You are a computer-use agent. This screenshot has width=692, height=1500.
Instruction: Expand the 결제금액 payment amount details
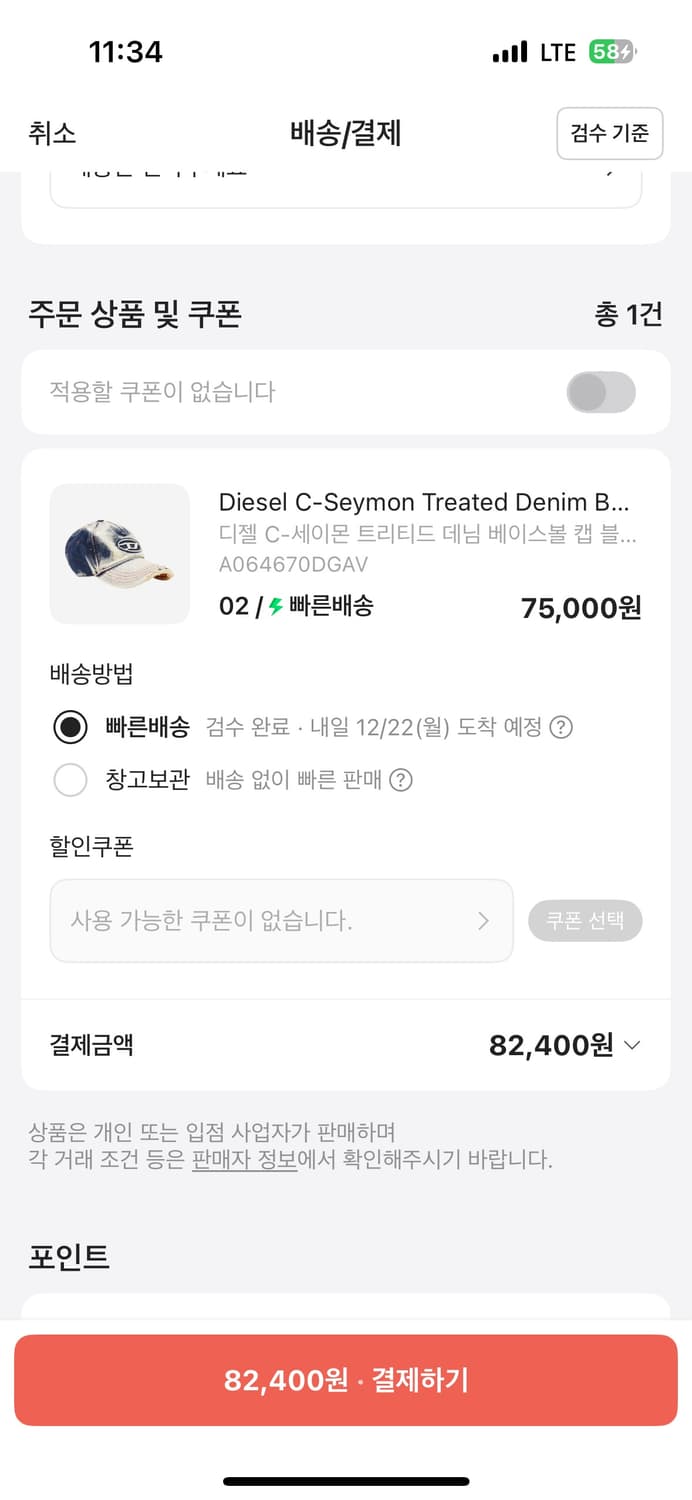pyautogui.click(x=631, y=1045)
